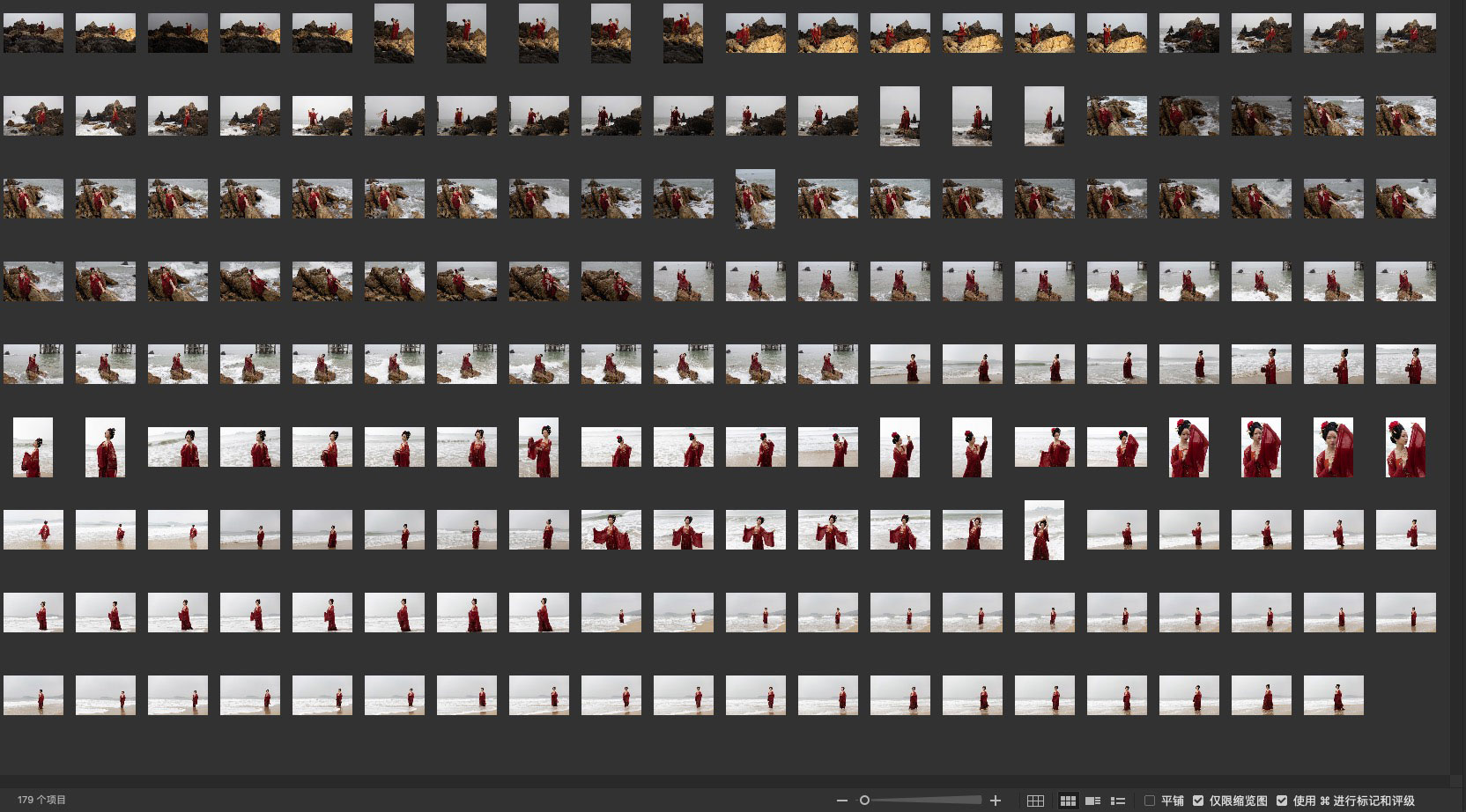Screen dimensions: 1466x812
Task: Switch to list view
Action: [x=1118, y=801]
